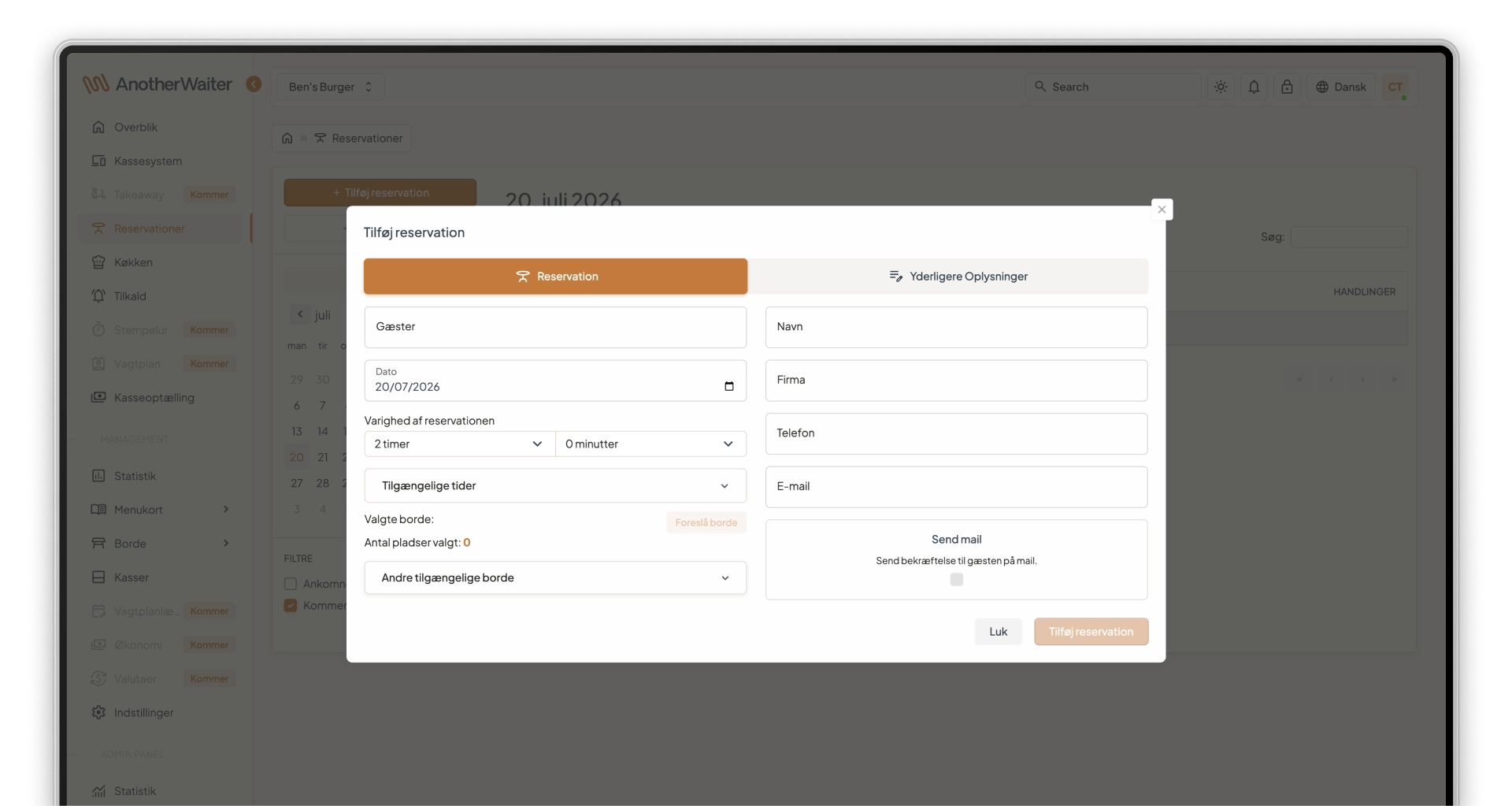Viewport: 1512px width, 806px height.
Task: Submit with the Tilføj reservation dialog button
Action: [x=1091, y=631]
